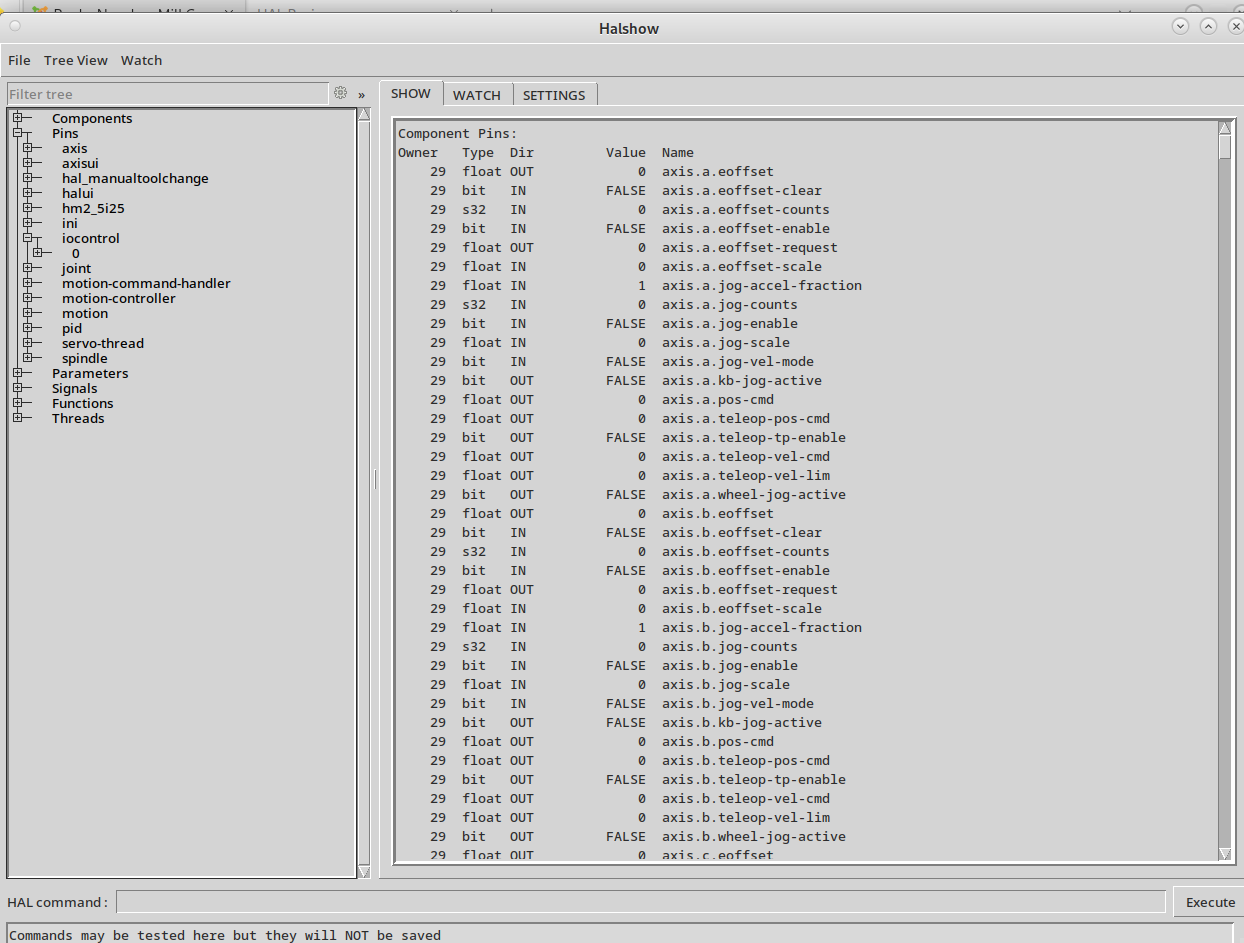Select the motion tree item
This screenshot has width=1244, height=943.
85,313
